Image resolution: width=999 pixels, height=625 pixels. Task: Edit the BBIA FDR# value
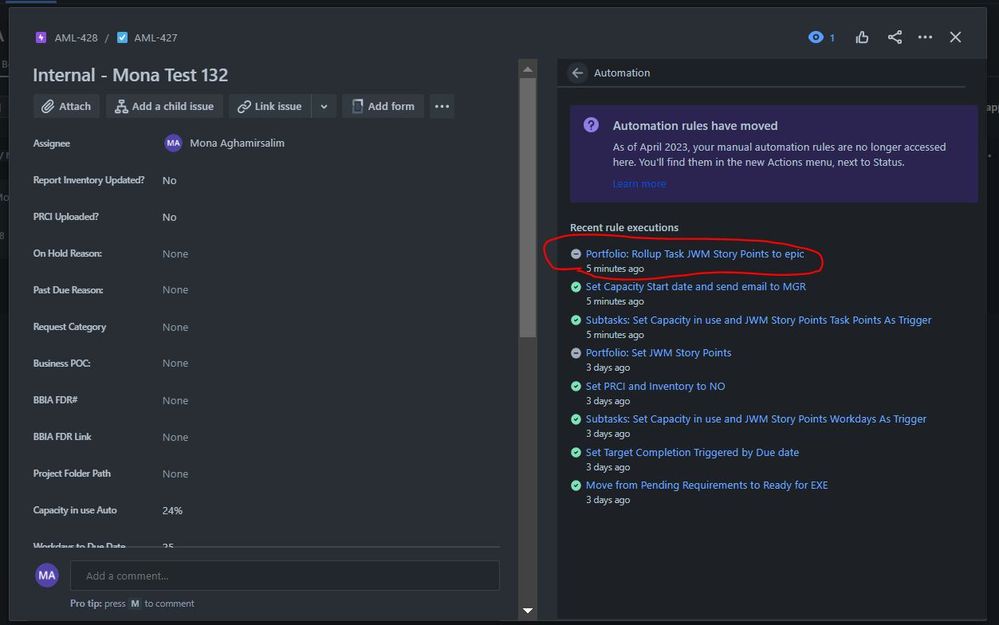point(175,400)
